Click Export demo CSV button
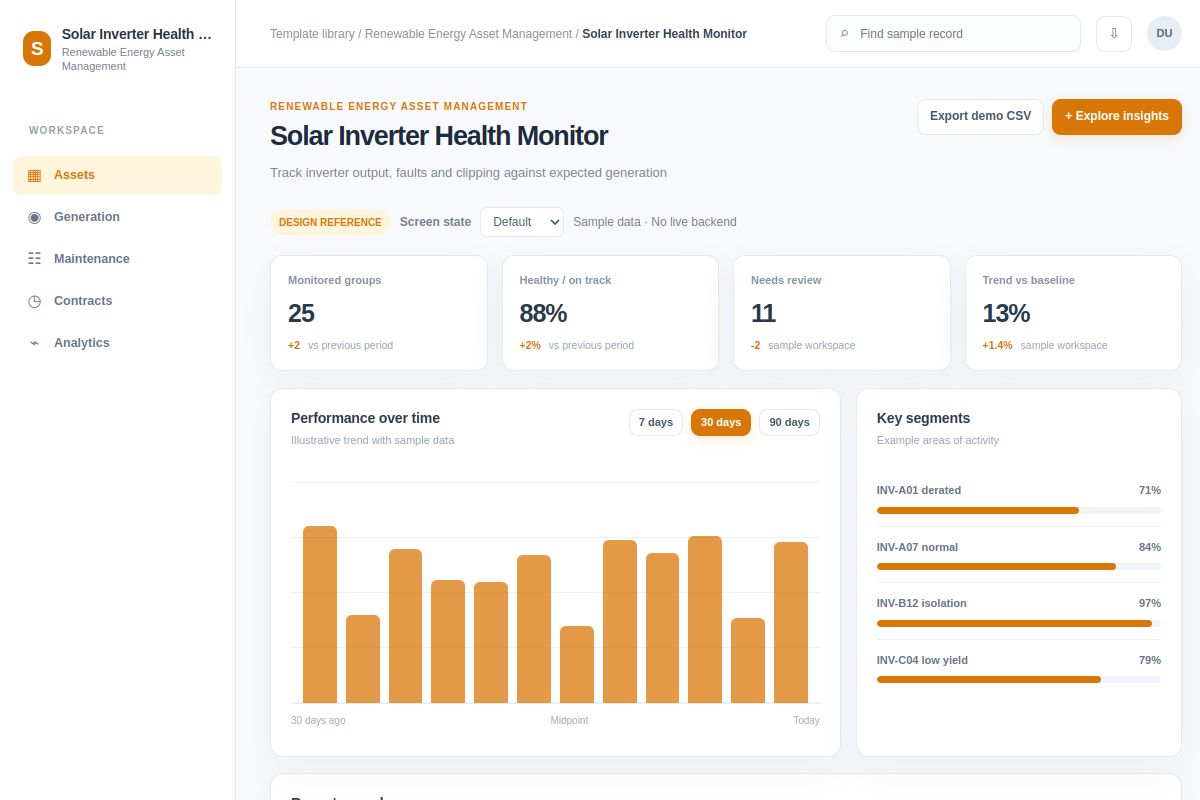 980,116
